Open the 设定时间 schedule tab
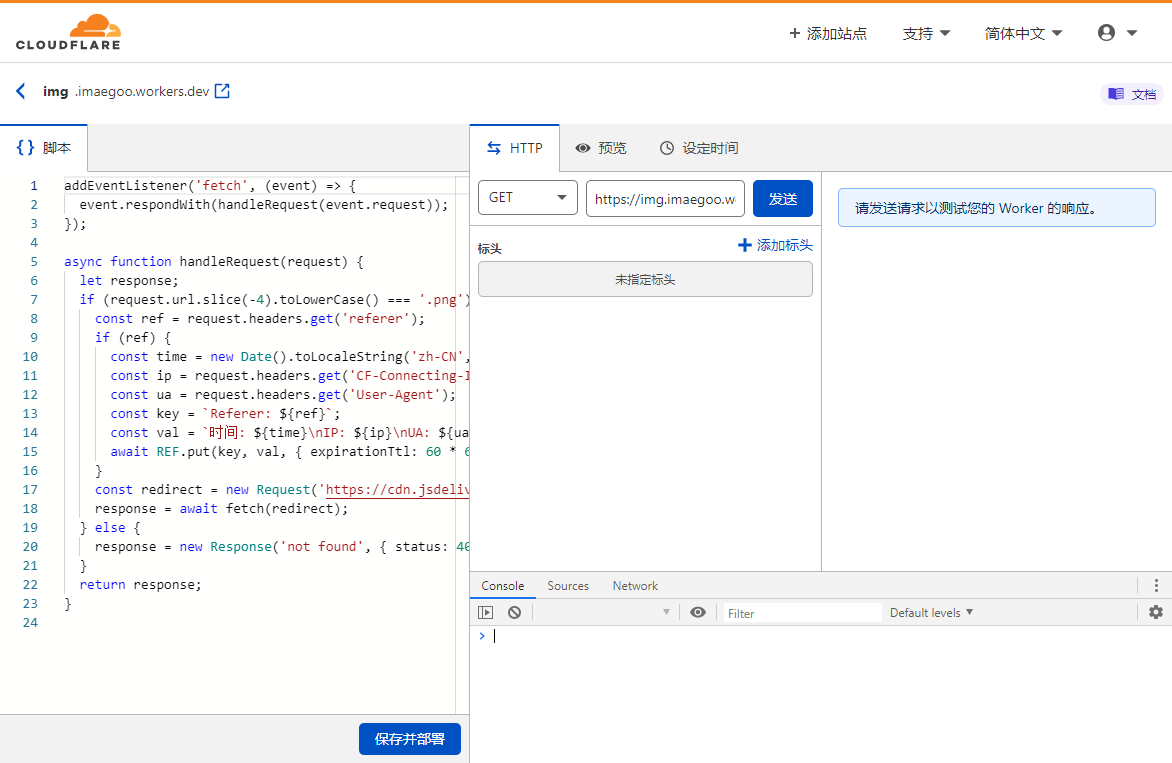 [699, 148]
